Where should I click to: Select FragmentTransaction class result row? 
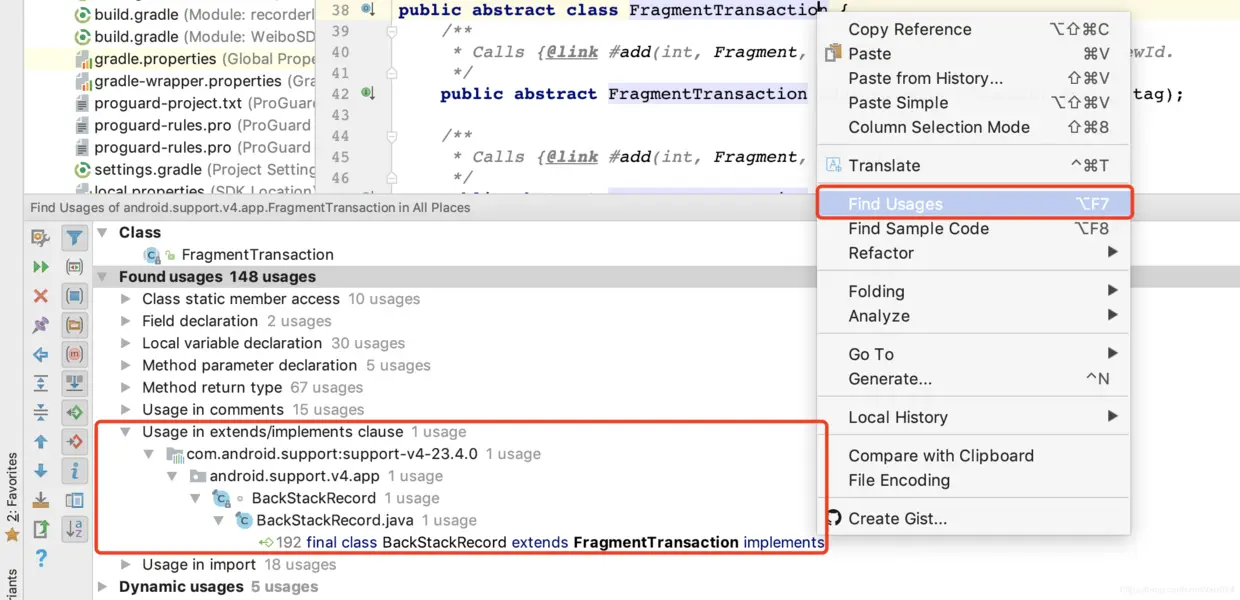(x=257, y=255)
